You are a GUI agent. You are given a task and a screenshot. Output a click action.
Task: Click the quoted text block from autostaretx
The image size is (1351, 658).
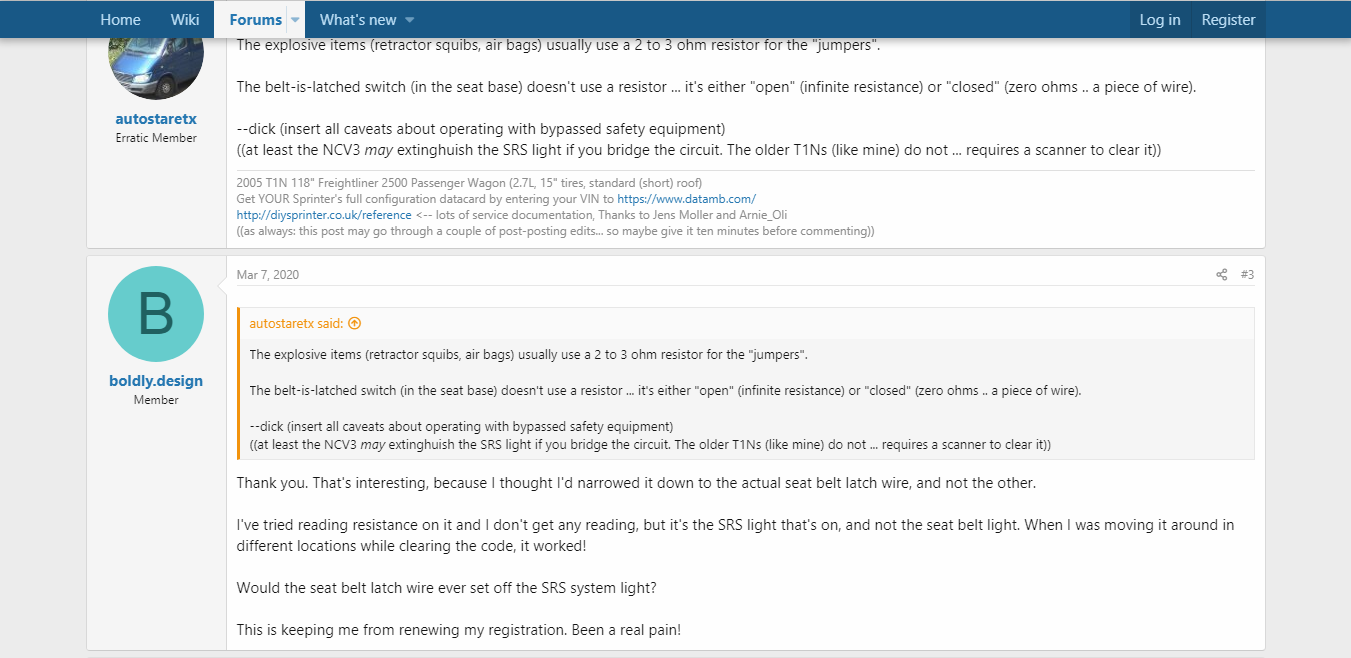pos(746,399)
